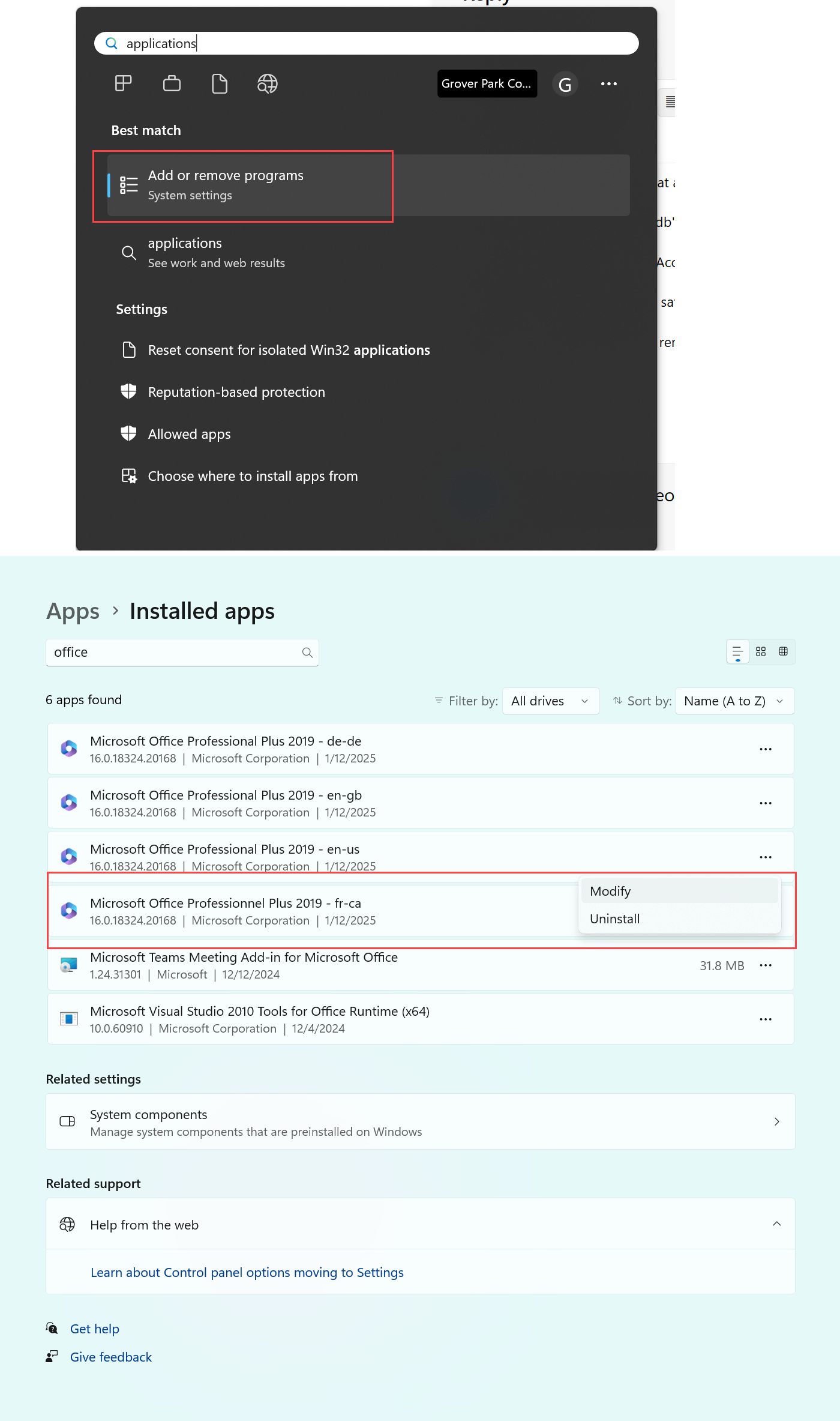
Task: Open applications work and web results
Action: coord(368,253)
